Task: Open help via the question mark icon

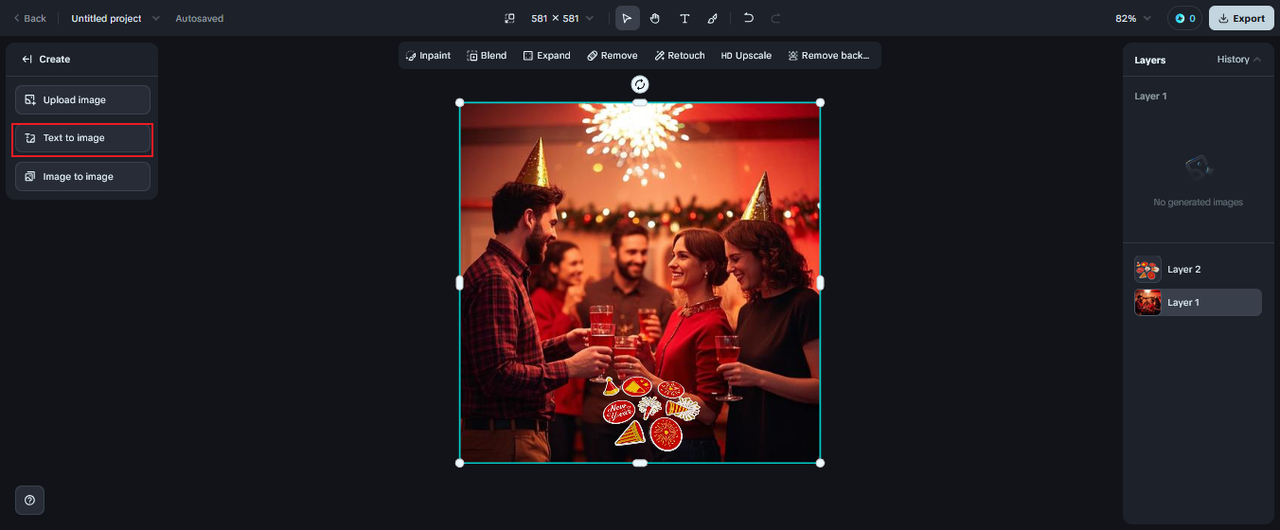Action: 29,500
